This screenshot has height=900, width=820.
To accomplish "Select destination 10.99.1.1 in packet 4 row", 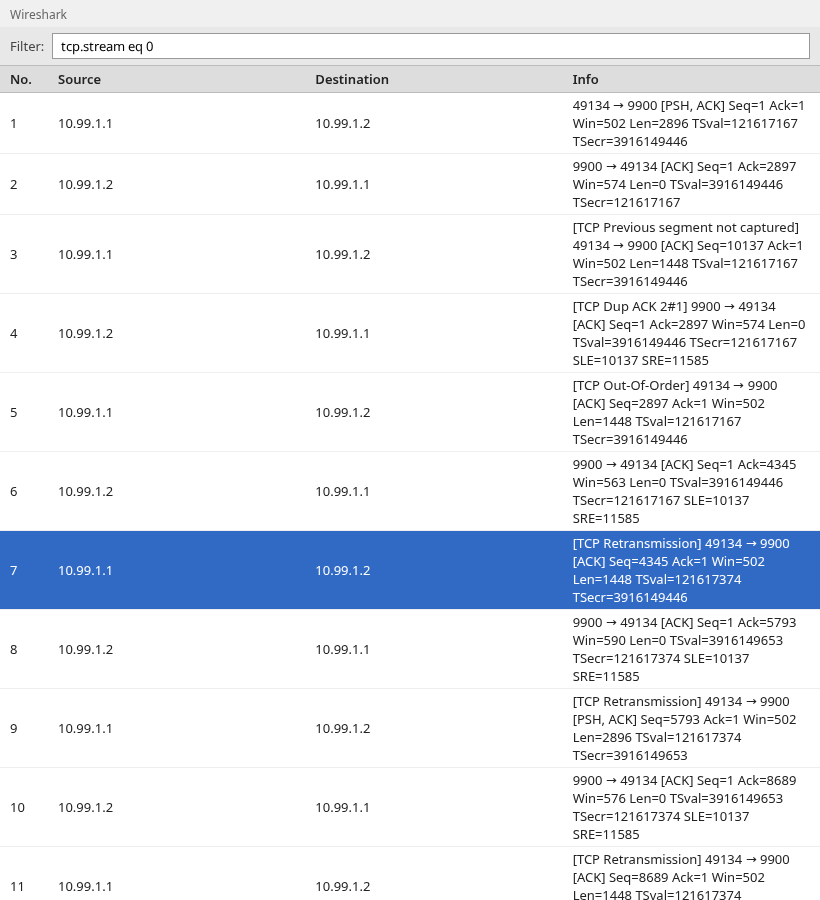I will coord(342,333).
